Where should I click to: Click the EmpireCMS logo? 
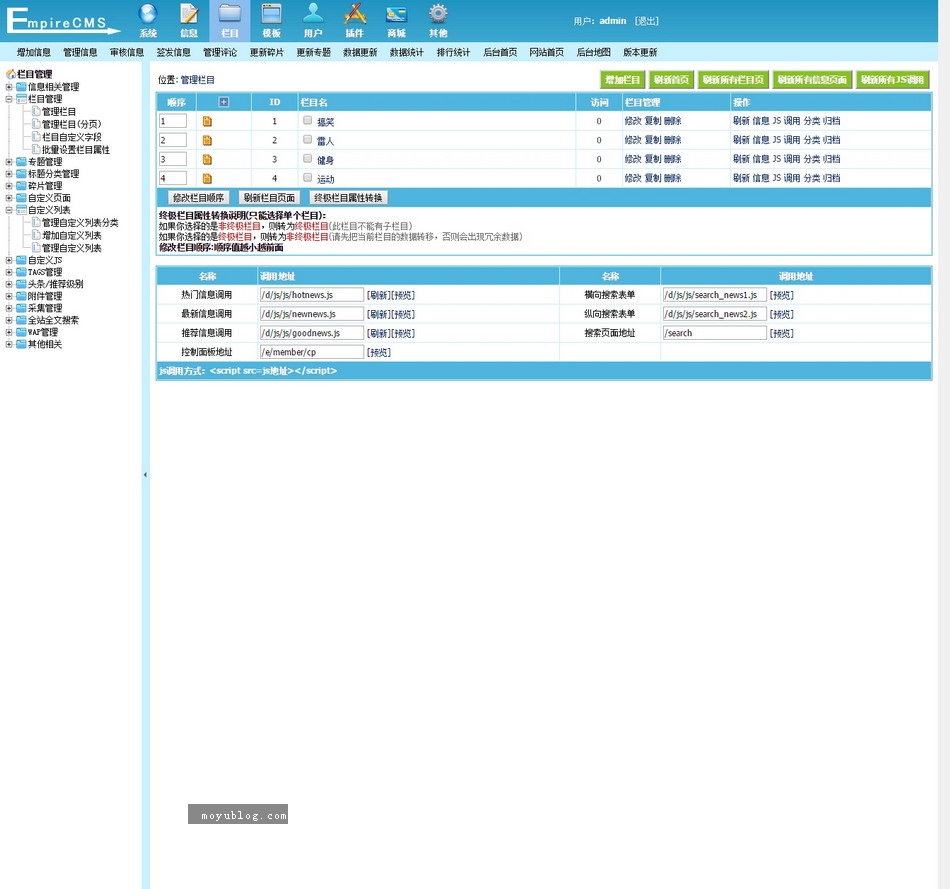(62, 21)
